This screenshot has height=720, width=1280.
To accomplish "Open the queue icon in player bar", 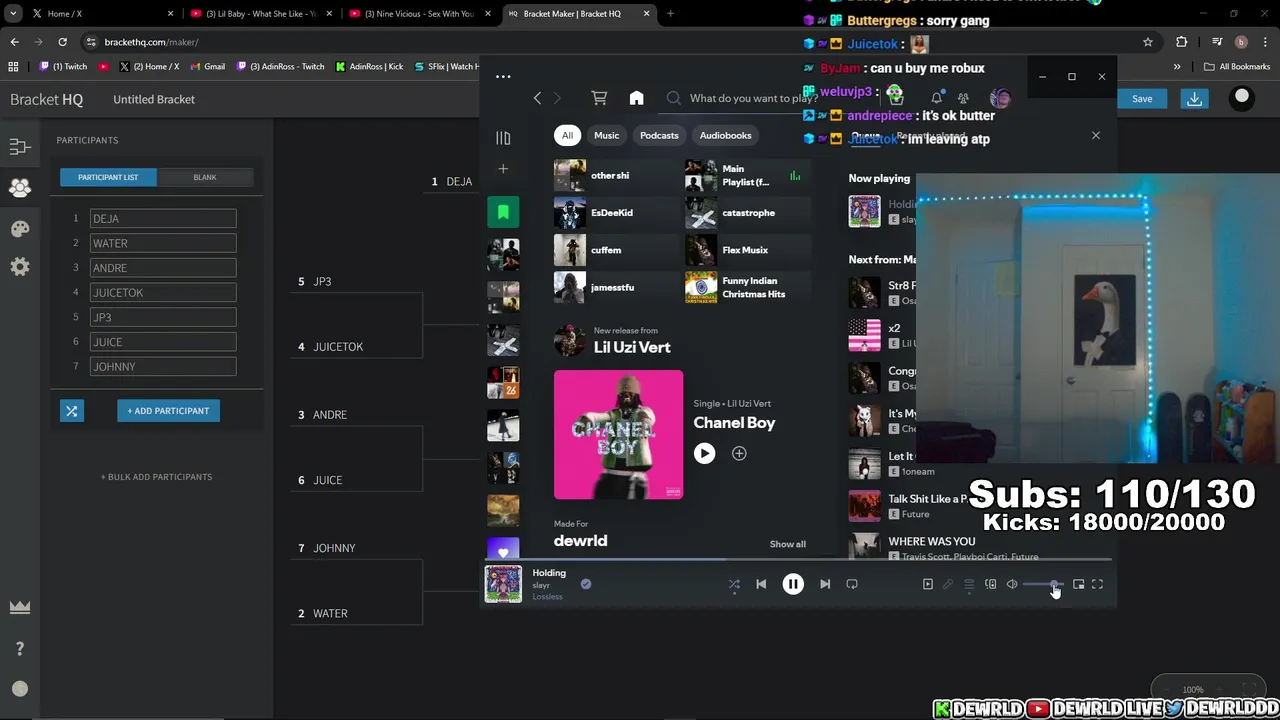I will (x=969, y=584).
